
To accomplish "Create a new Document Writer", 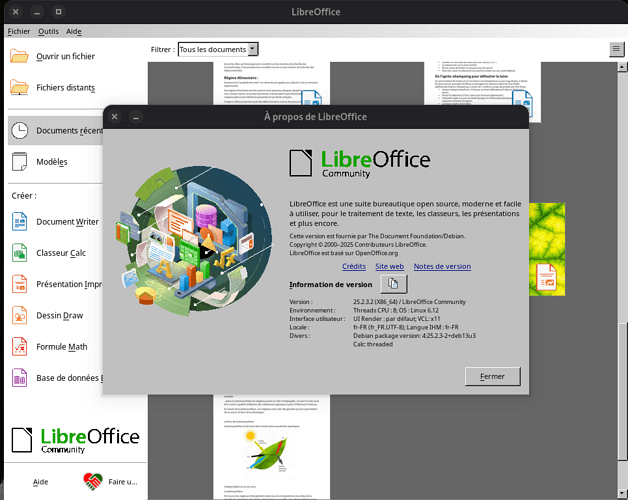I will point(19,222).
